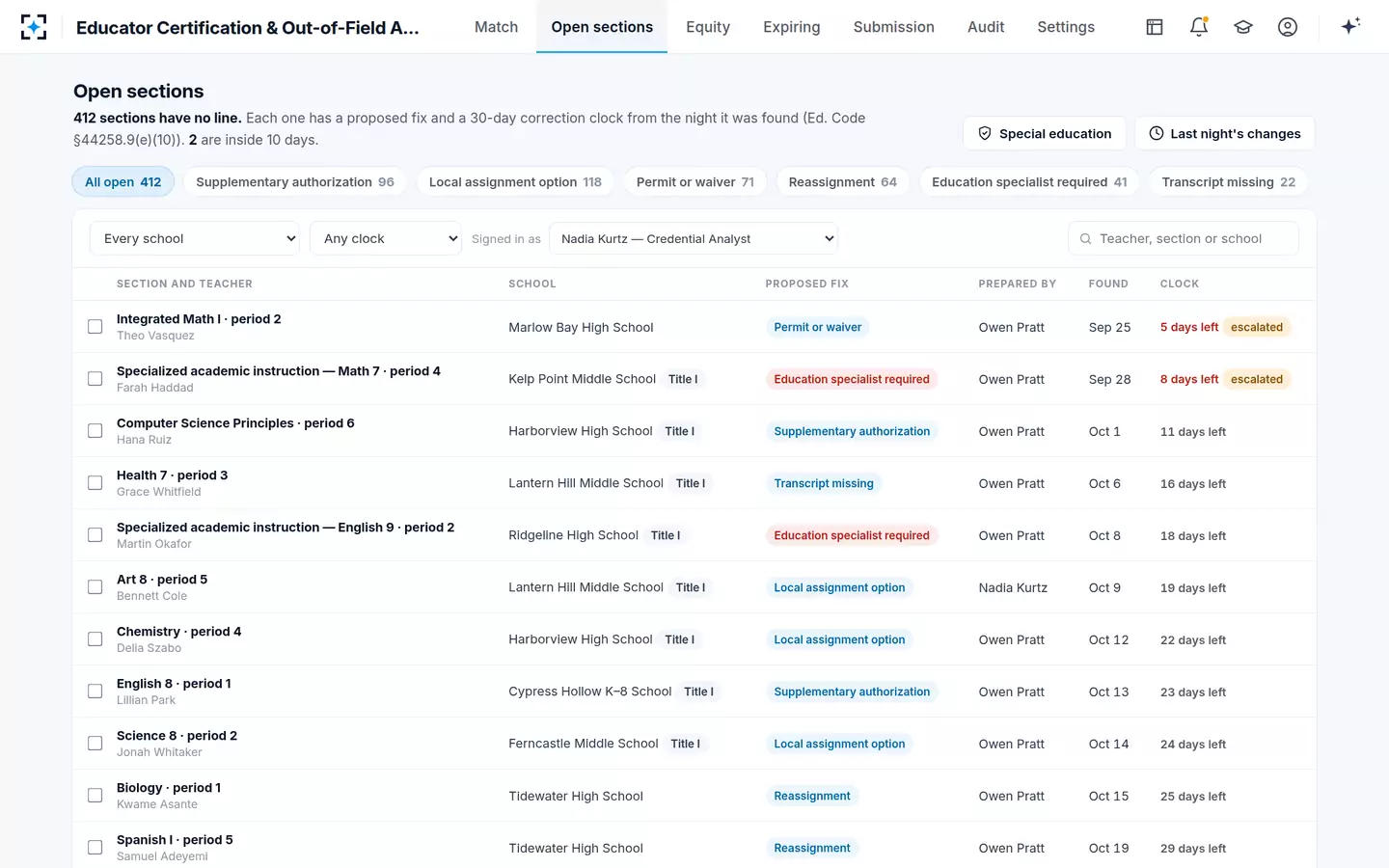The height and width of the screenshot is (868, 1389).
Task: Filter by Supplementary authorization 96
Action: coord(295,182)
